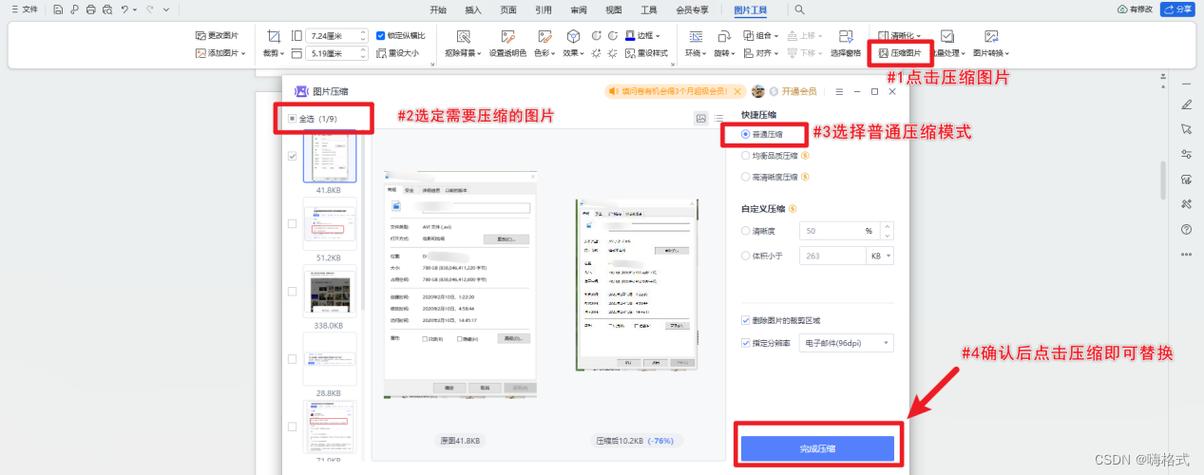Click the redo arrow icon
This screenshot has height=475, width=1204.
pos(149,9)
